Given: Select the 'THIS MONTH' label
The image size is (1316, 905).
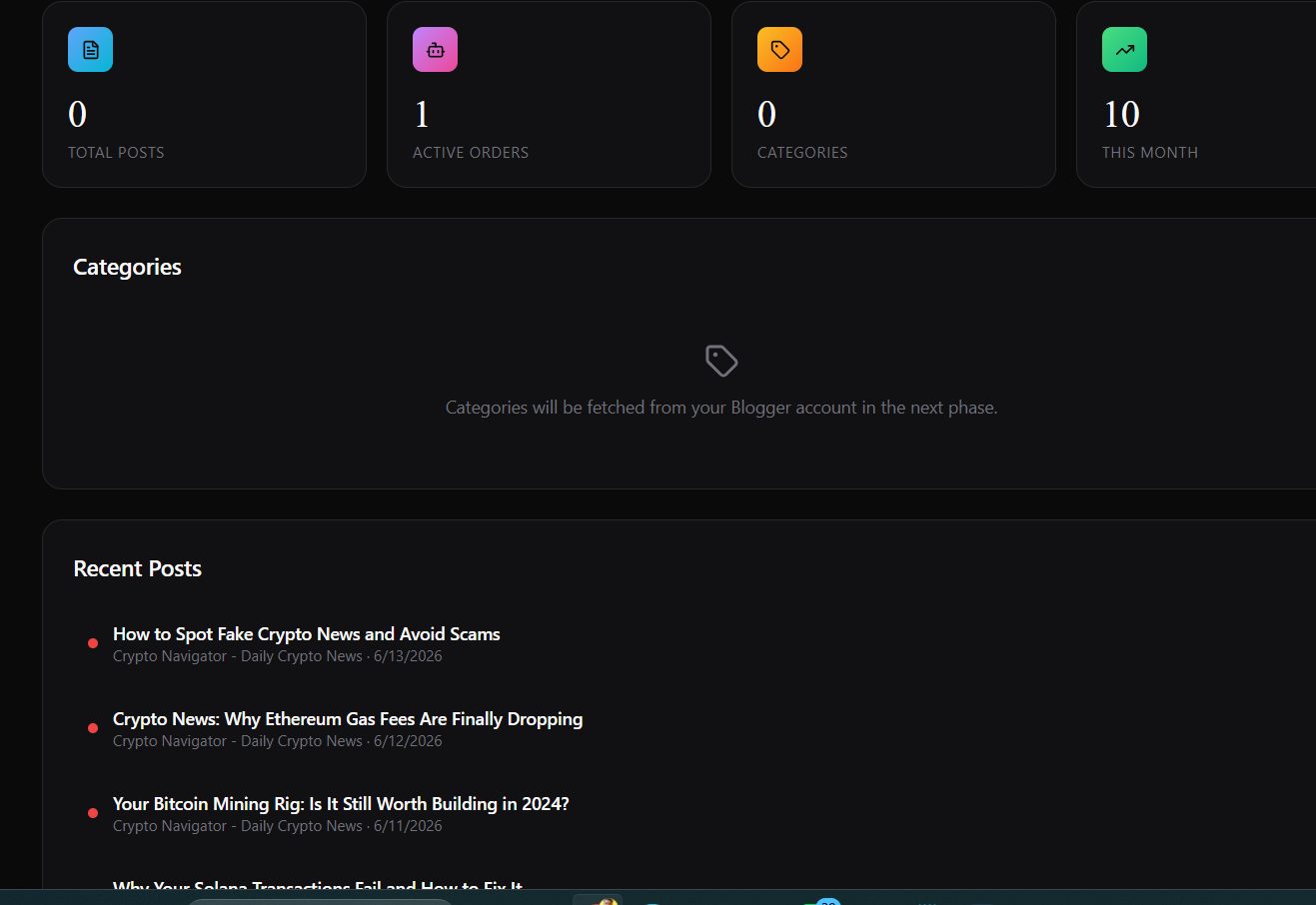Looking at the screenshot, I should (1150, 153).
